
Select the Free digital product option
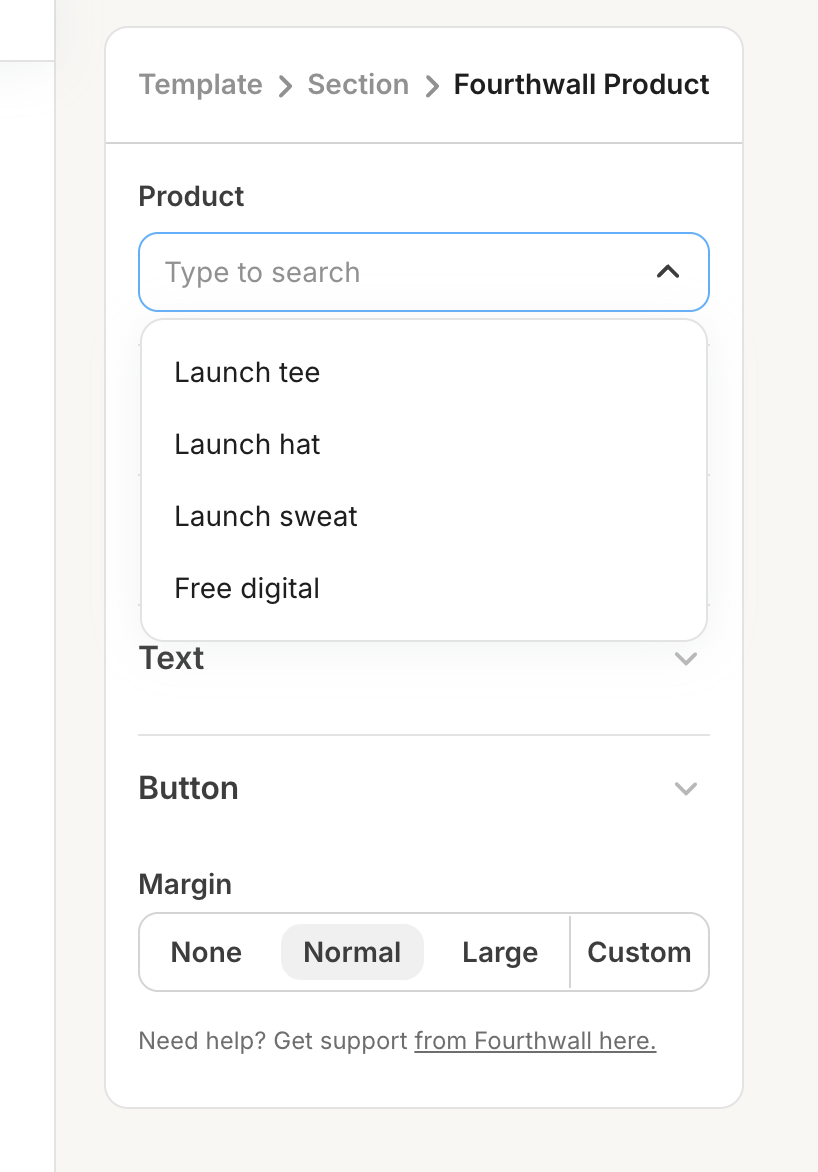tap(247, 588)
